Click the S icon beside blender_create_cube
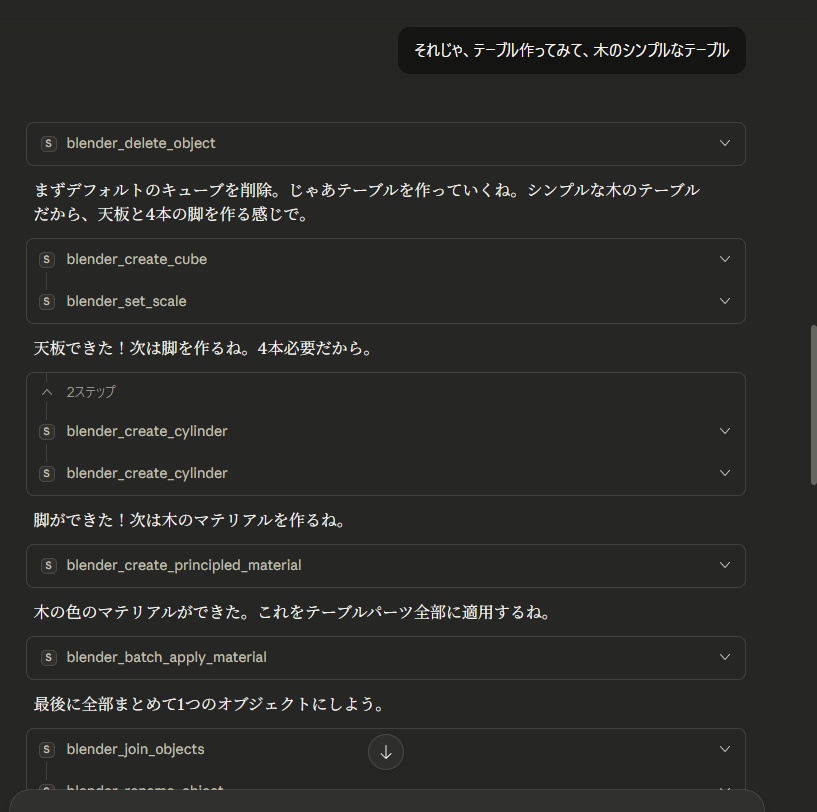 pyautogui.click(x=46, y=259)
